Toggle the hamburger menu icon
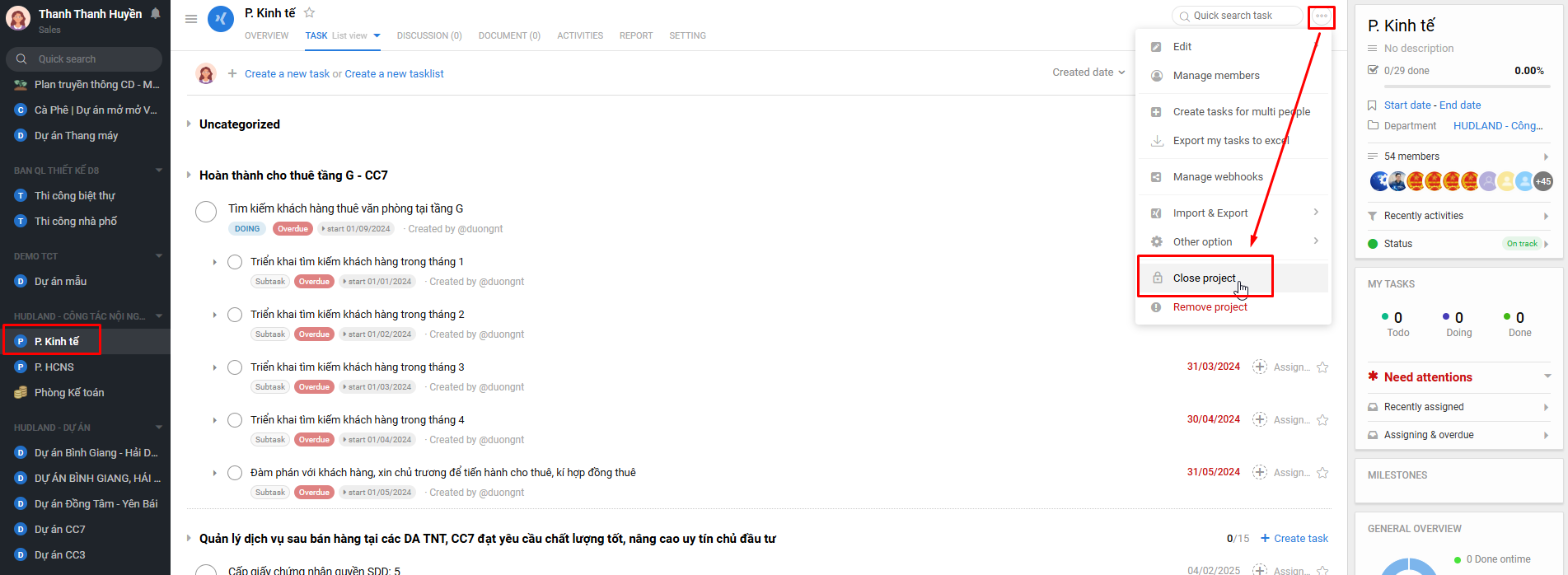This screenshot has width=1568, height=575. (x=191, y=19)
